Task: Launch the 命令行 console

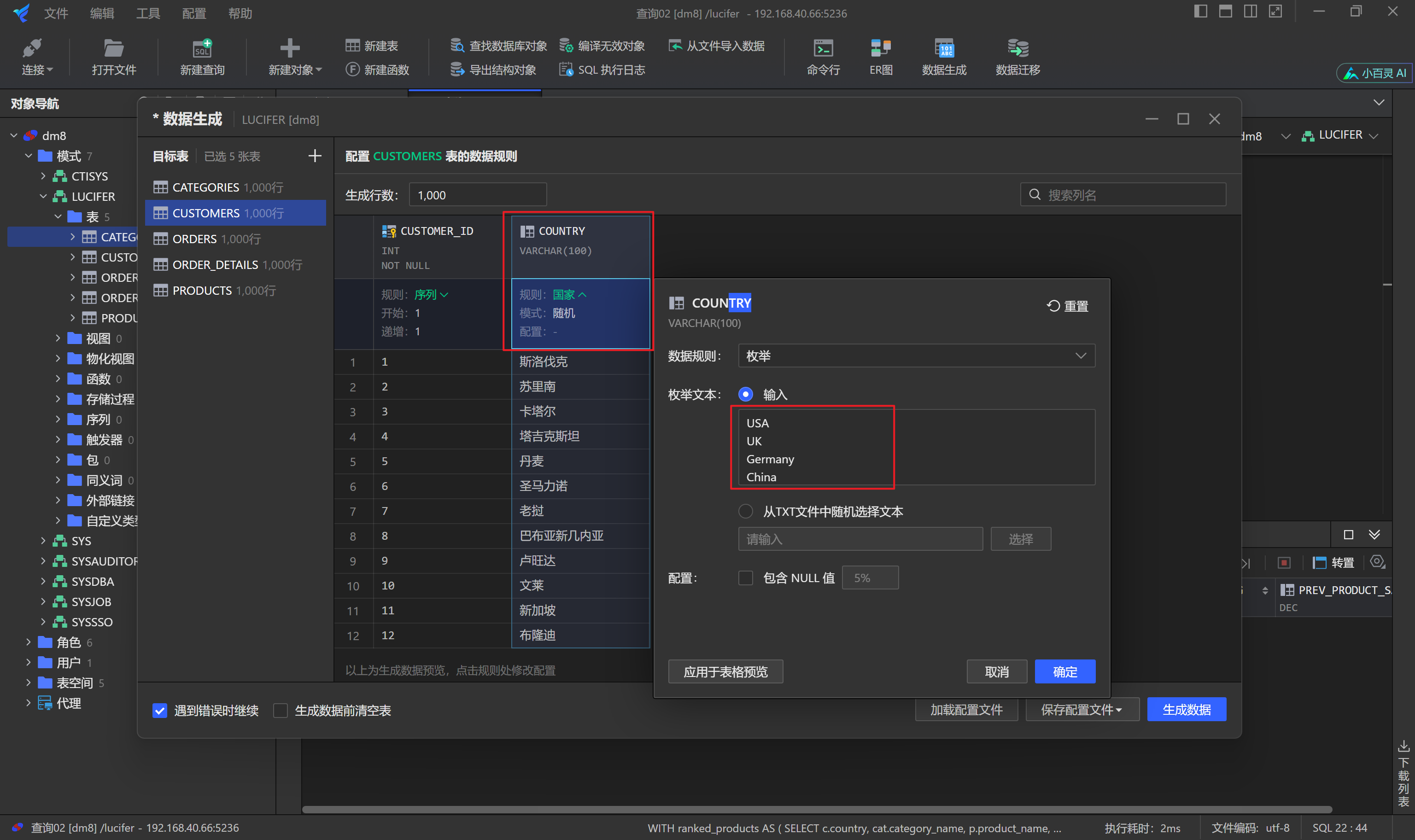Action: (x=823, y=57)
